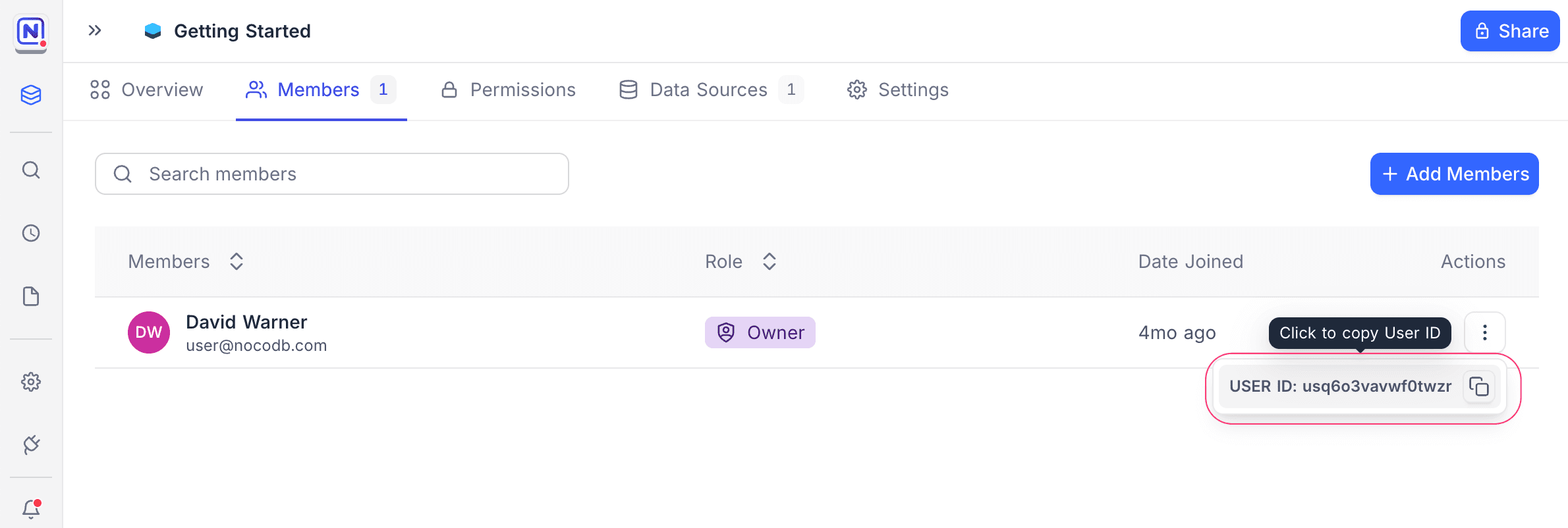Image resolution: width=1568 pixels, height=528 pixels.
Task: Expand the sidebar with double chevron
Action: click(x=95, y=30)
